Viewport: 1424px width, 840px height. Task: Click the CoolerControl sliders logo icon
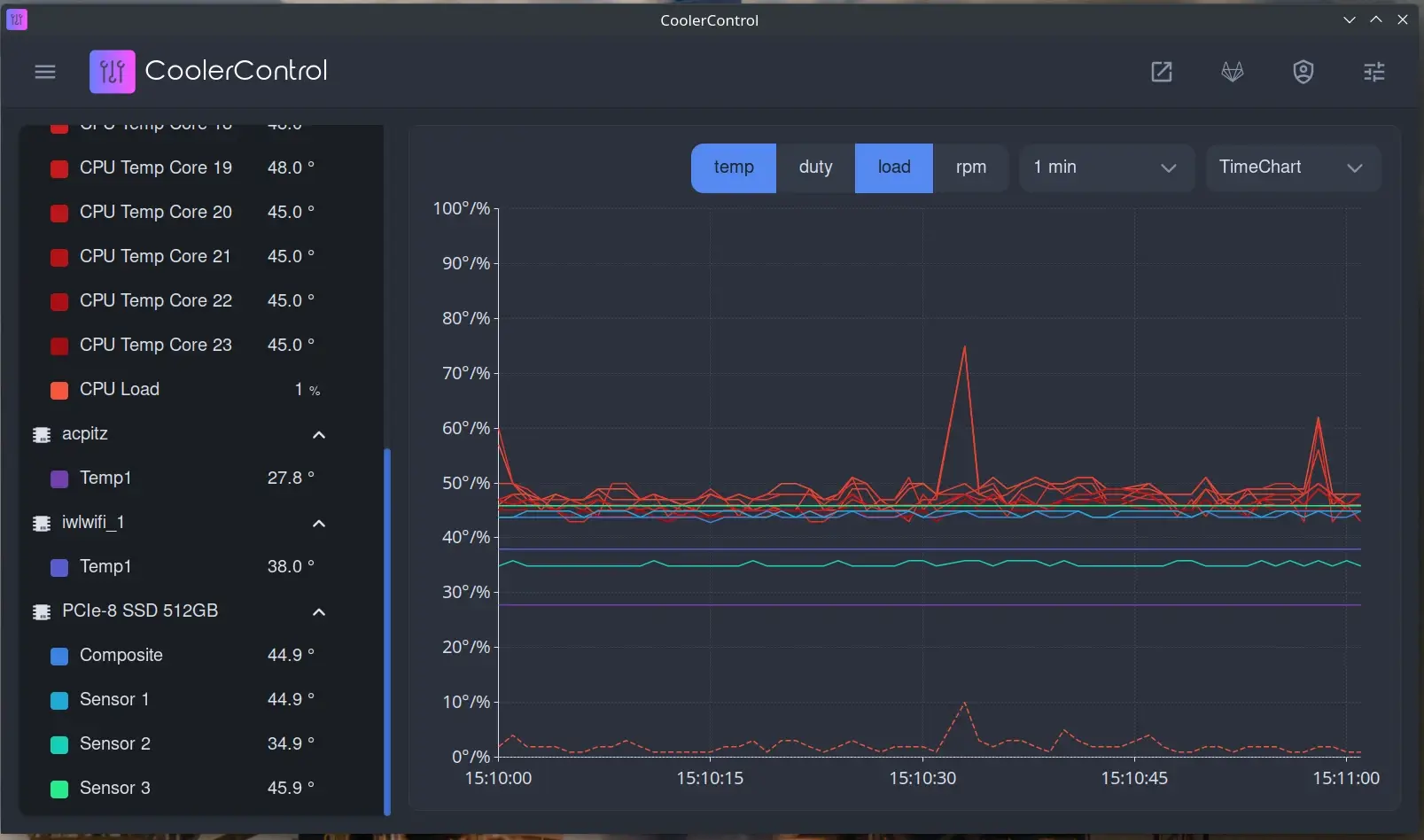[113, 72]
